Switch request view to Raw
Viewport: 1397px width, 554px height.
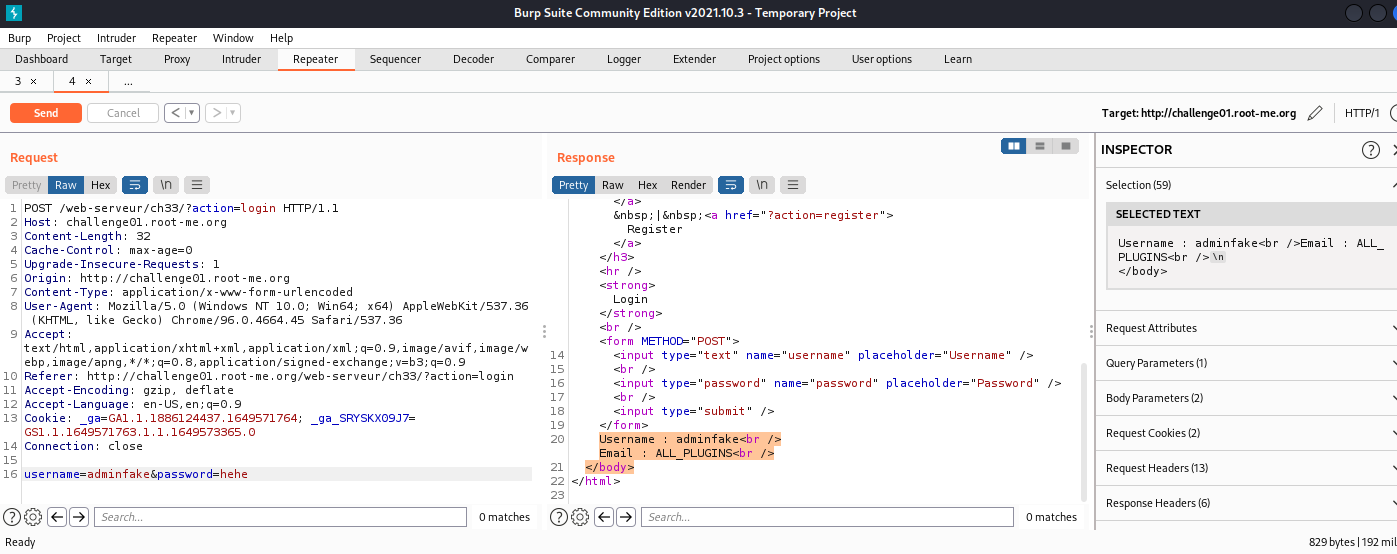point(66,185)
